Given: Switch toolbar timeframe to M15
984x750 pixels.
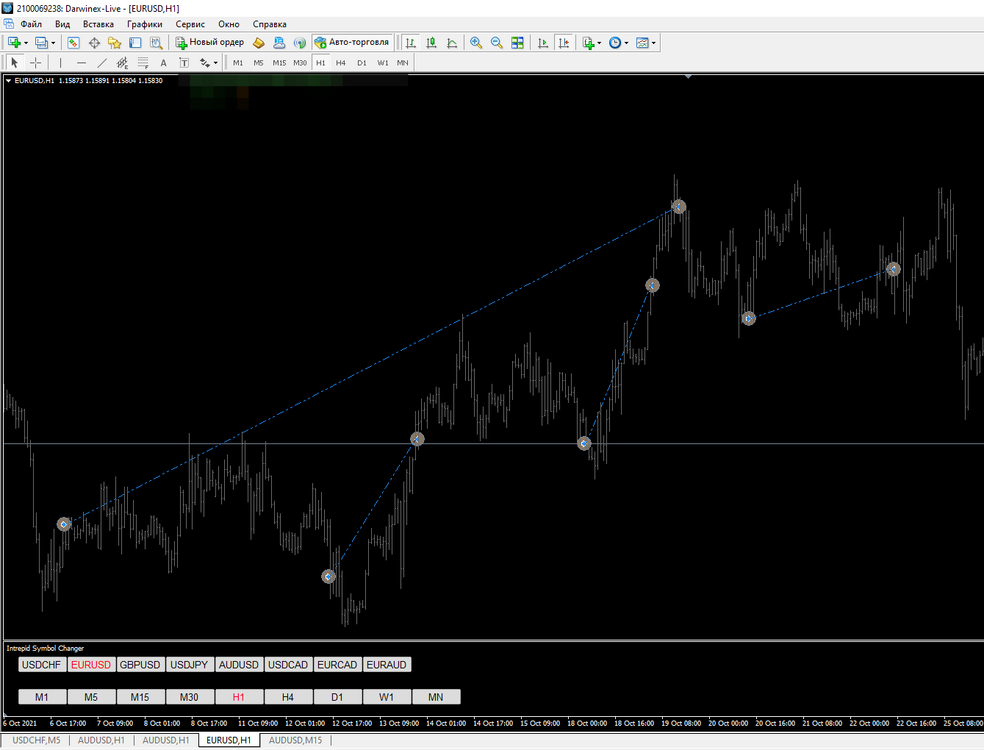Looking at the screenshot, I should (x=279, y=63).
